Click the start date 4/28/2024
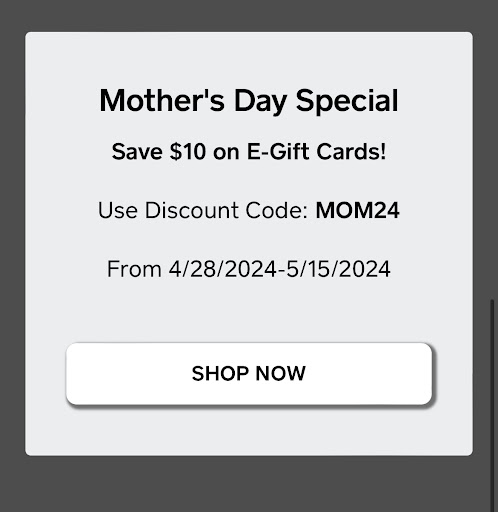 coord(222,269)
